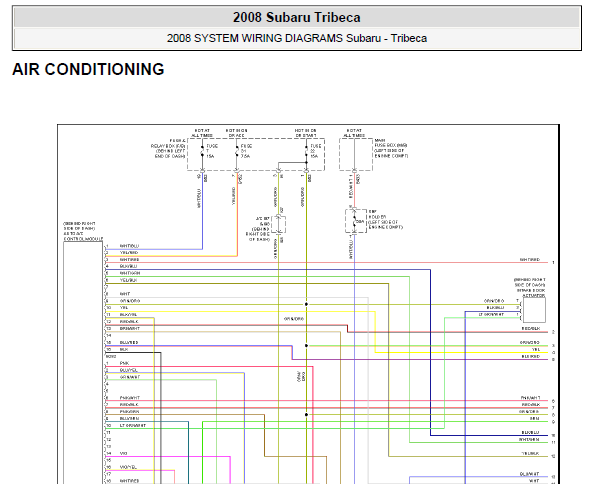Click 'GRN/ORG' at control module pin 9
Image resolution: width=605 pixels, height=484 pixels.
[130, 301]
